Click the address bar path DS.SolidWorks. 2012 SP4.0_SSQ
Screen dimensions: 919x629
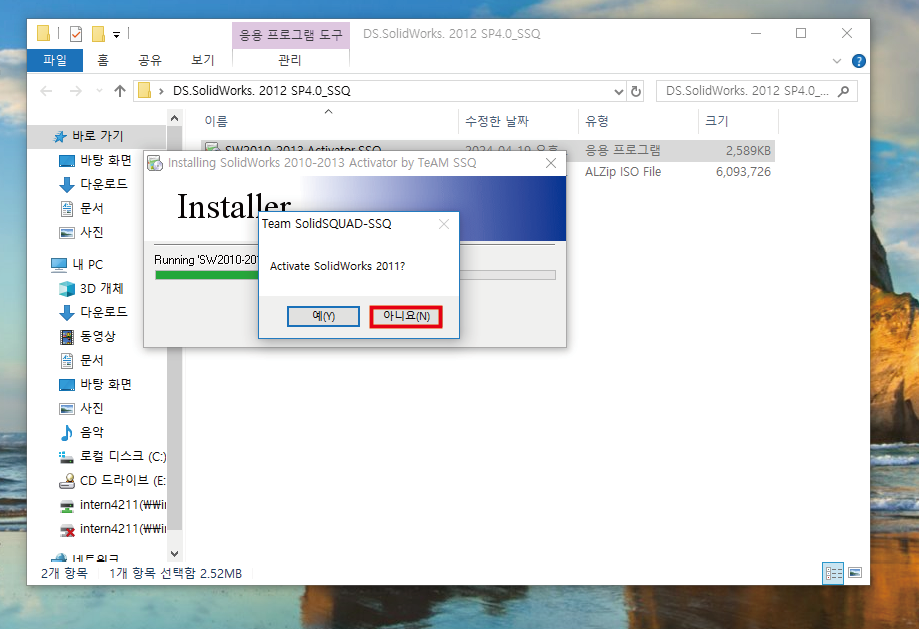[x=261, y=91]
